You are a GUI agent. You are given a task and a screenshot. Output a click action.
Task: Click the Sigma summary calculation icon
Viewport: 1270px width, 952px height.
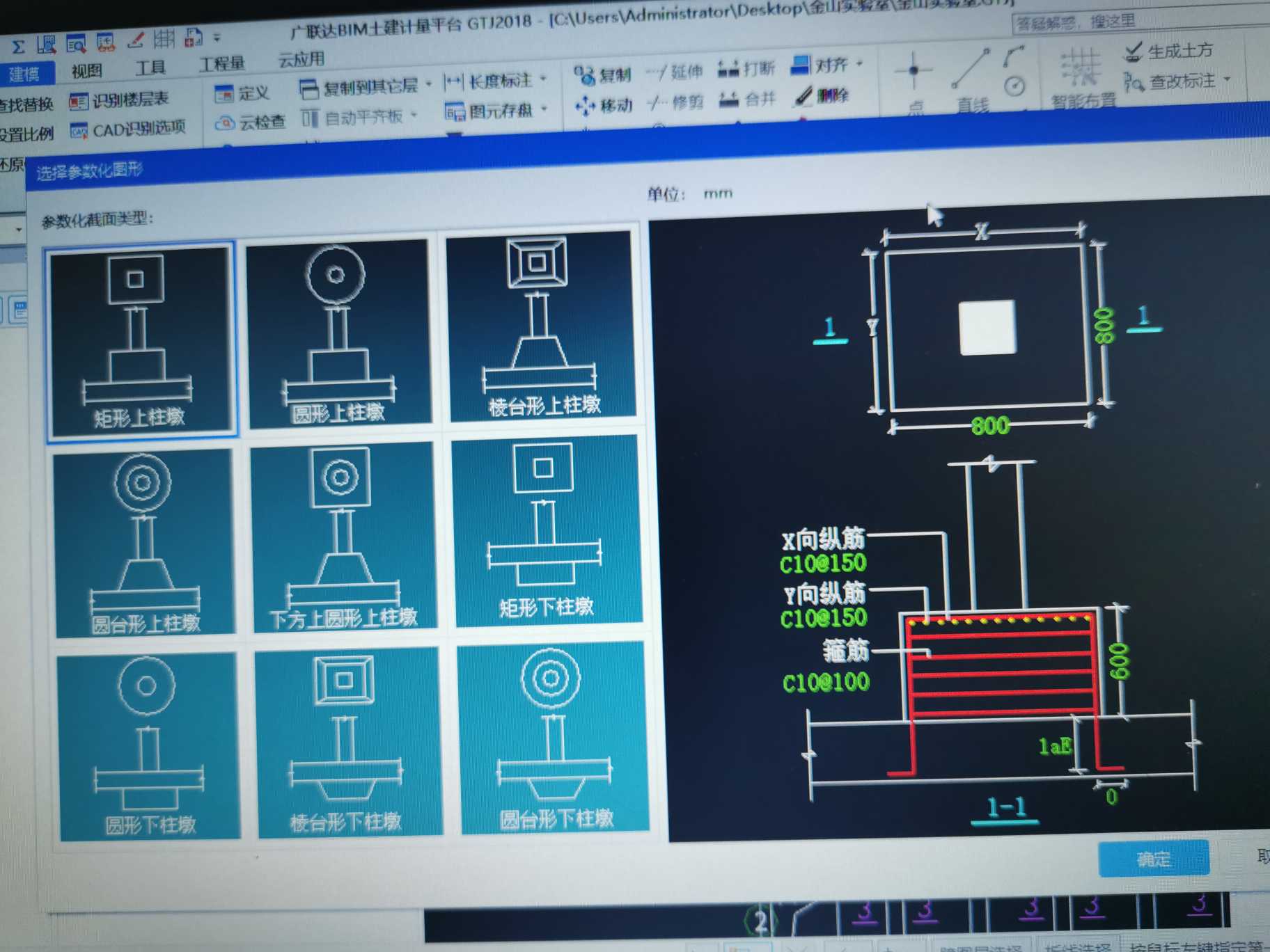(x=18, y=46)
